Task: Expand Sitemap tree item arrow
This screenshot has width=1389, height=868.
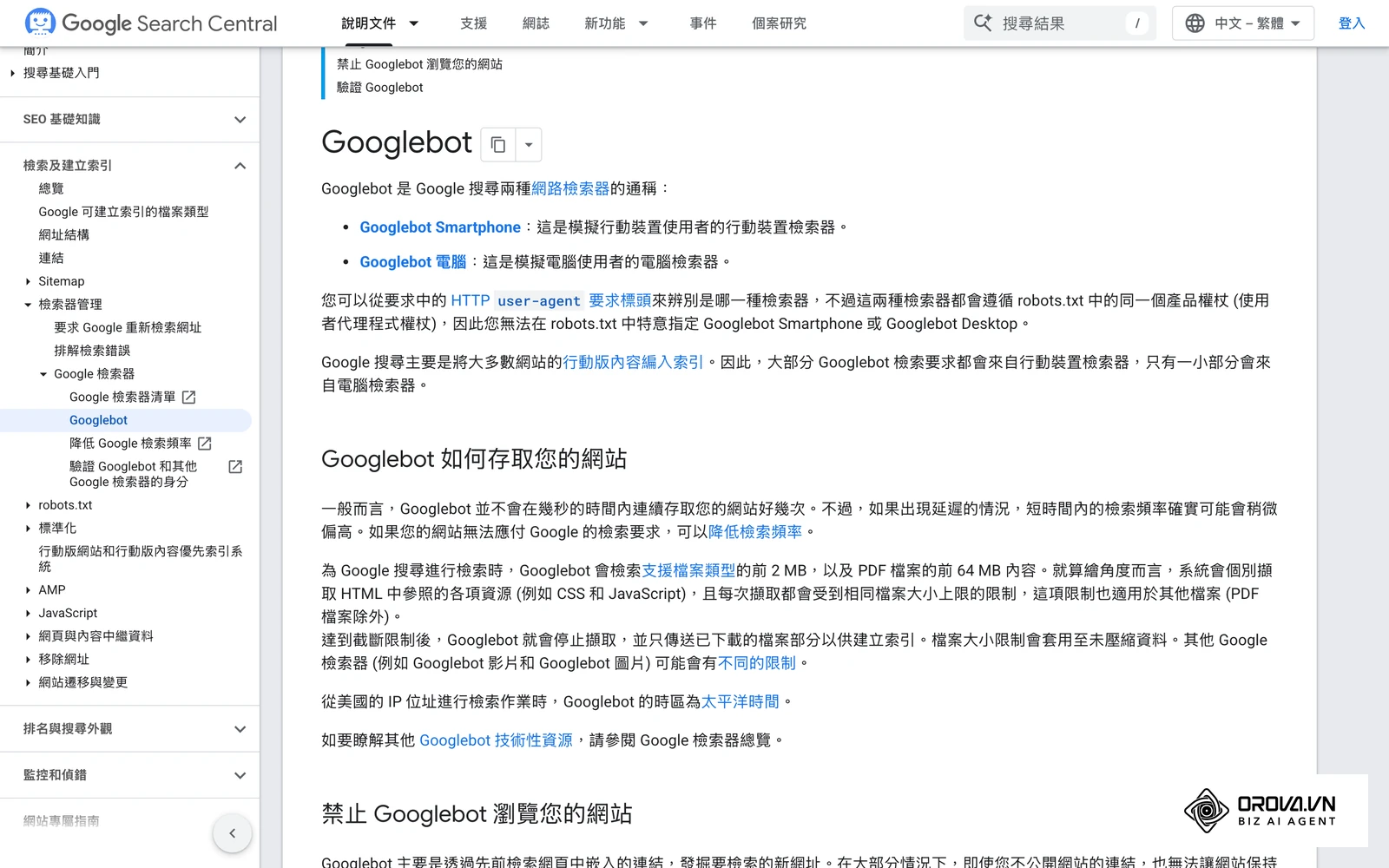Action: coord(28,281)
